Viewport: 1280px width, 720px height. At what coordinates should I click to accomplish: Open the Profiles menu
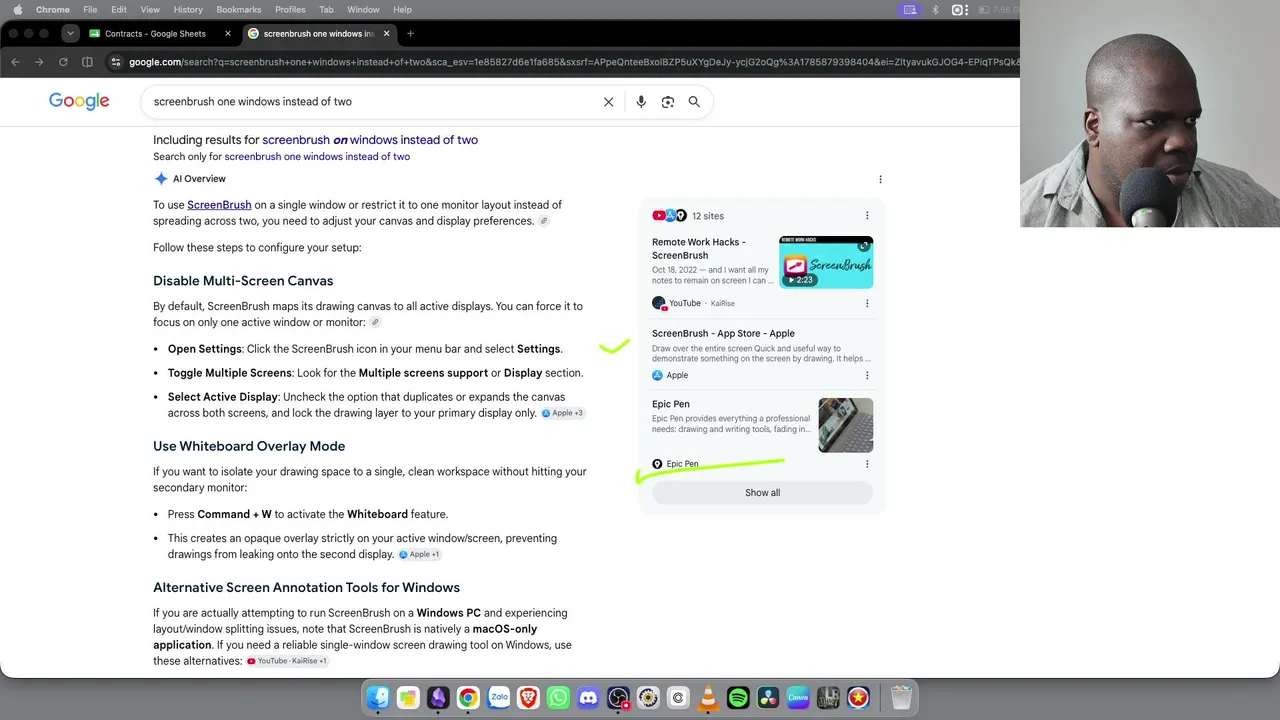point(290,10)
